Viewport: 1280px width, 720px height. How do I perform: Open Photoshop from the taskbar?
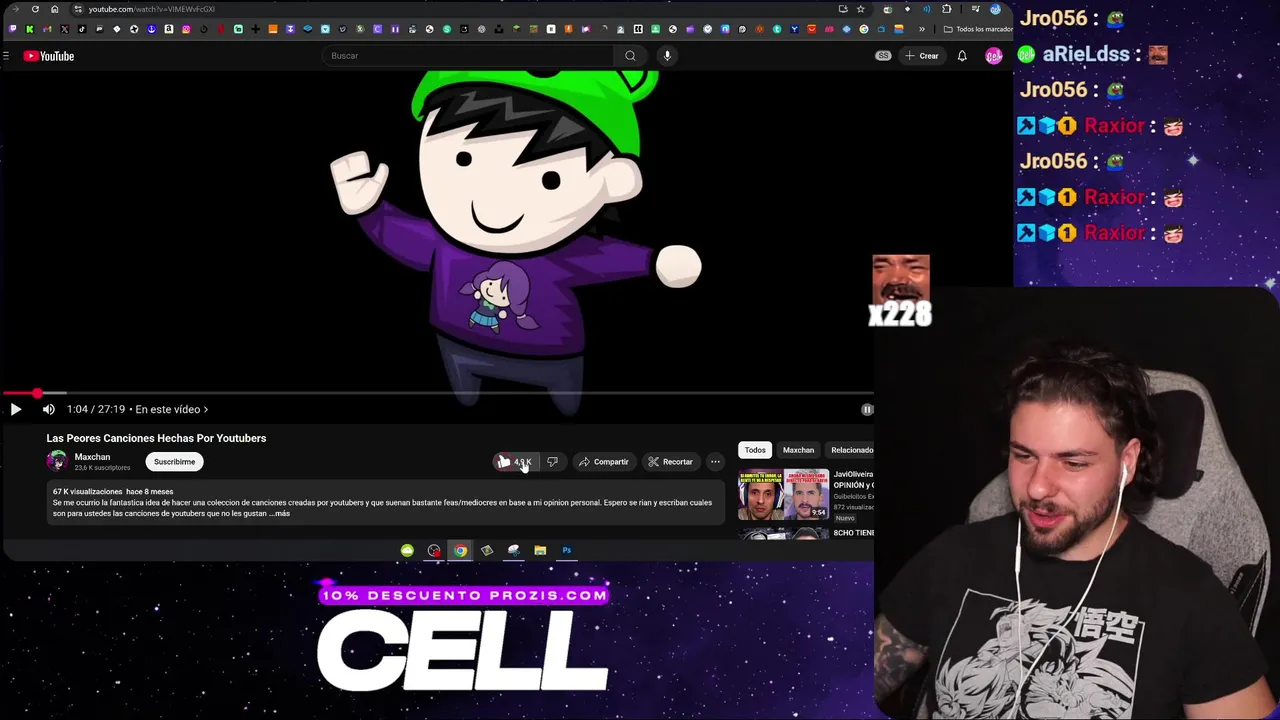tap(566, 550)
